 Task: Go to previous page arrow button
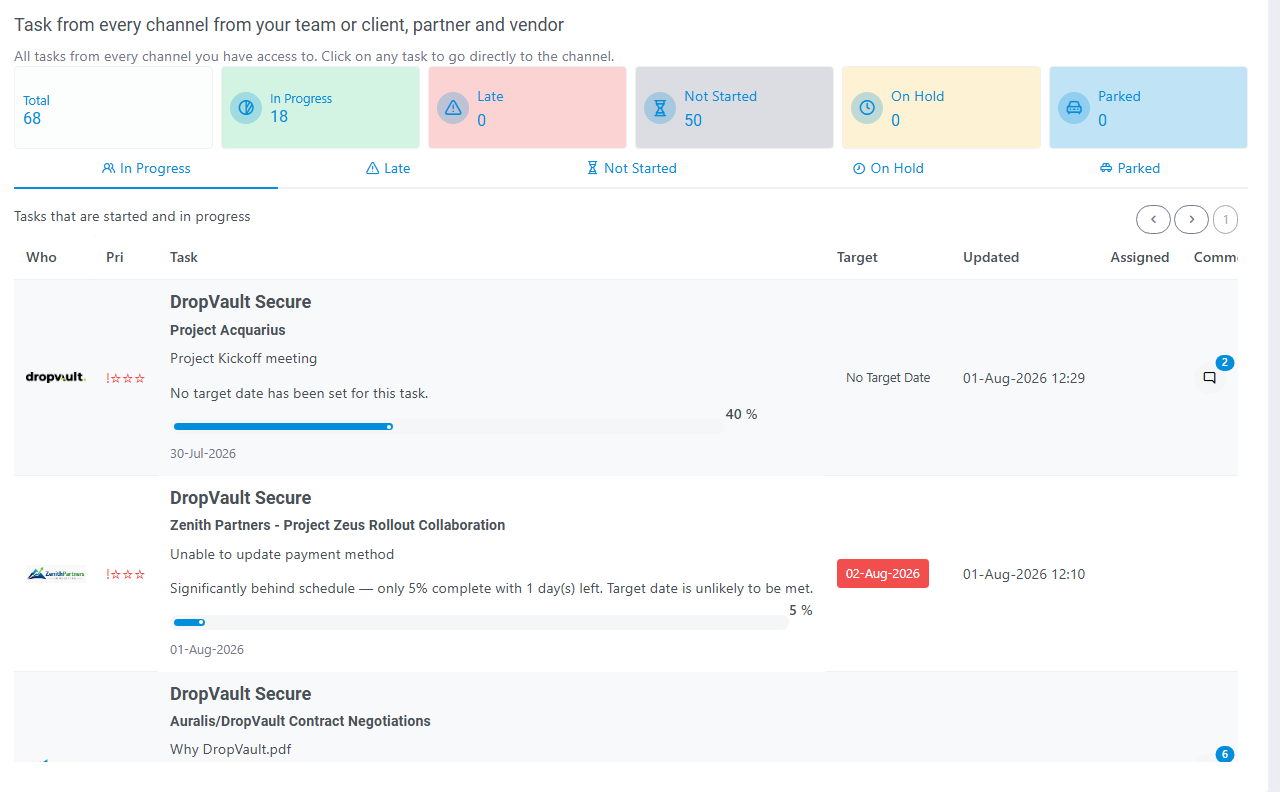(x=1153, y=219)
